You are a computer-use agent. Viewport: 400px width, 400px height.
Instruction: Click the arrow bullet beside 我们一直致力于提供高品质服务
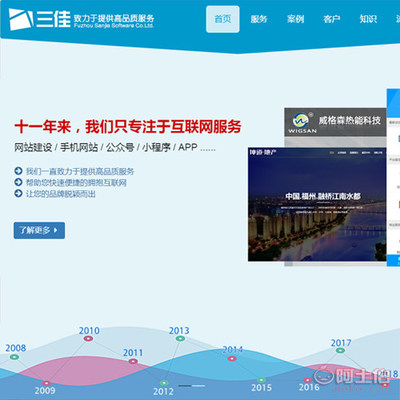coord(18,171)
